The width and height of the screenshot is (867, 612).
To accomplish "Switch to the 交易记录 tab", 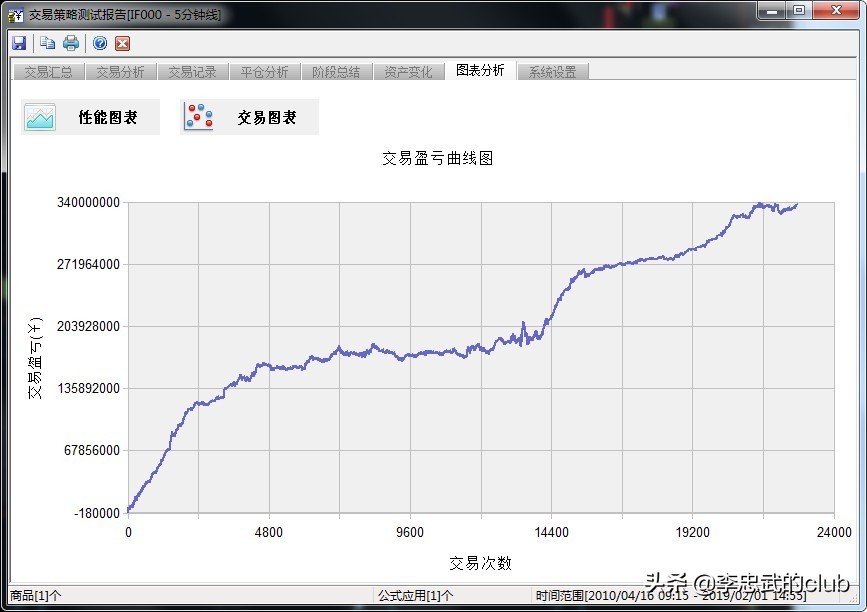I will [192, 71].
